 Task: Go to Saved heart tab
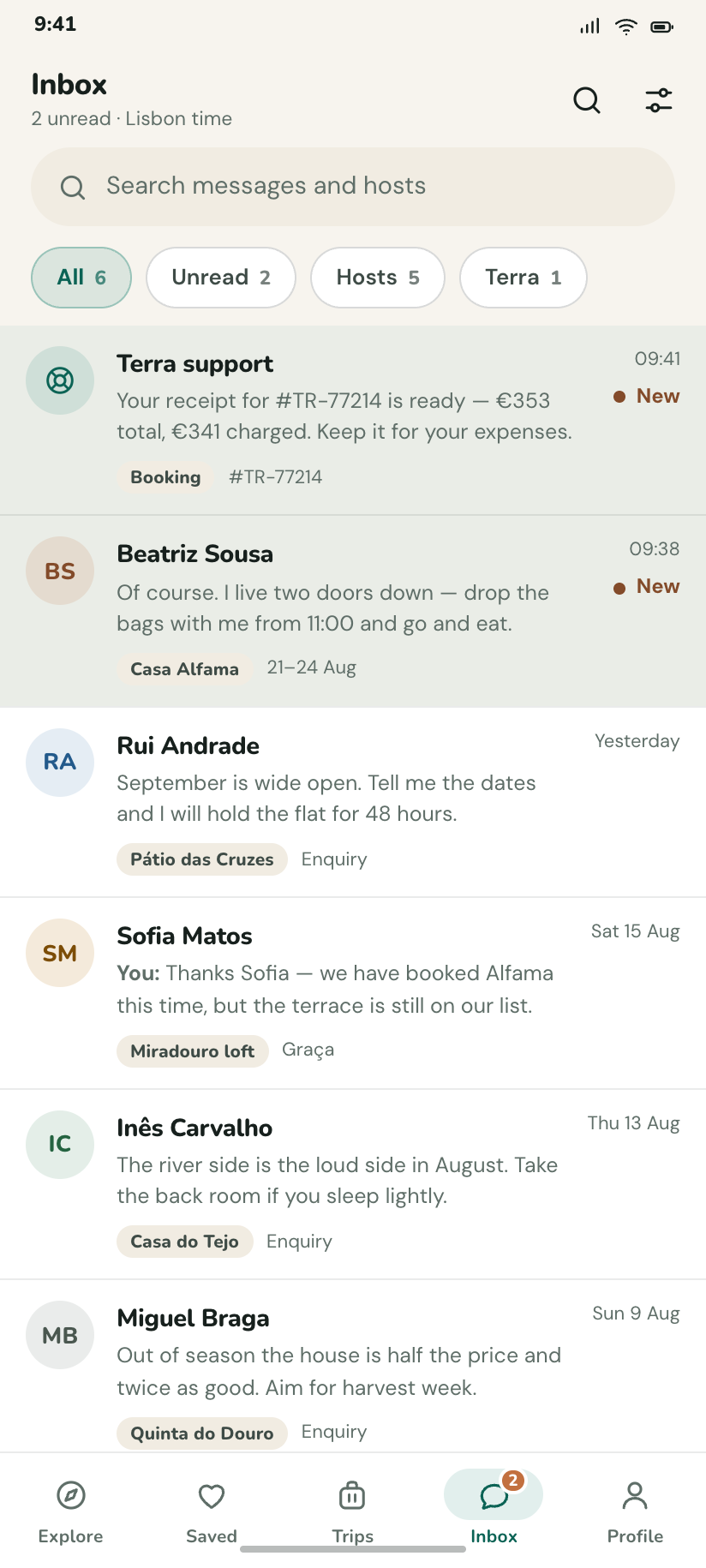click(212, 1511)
